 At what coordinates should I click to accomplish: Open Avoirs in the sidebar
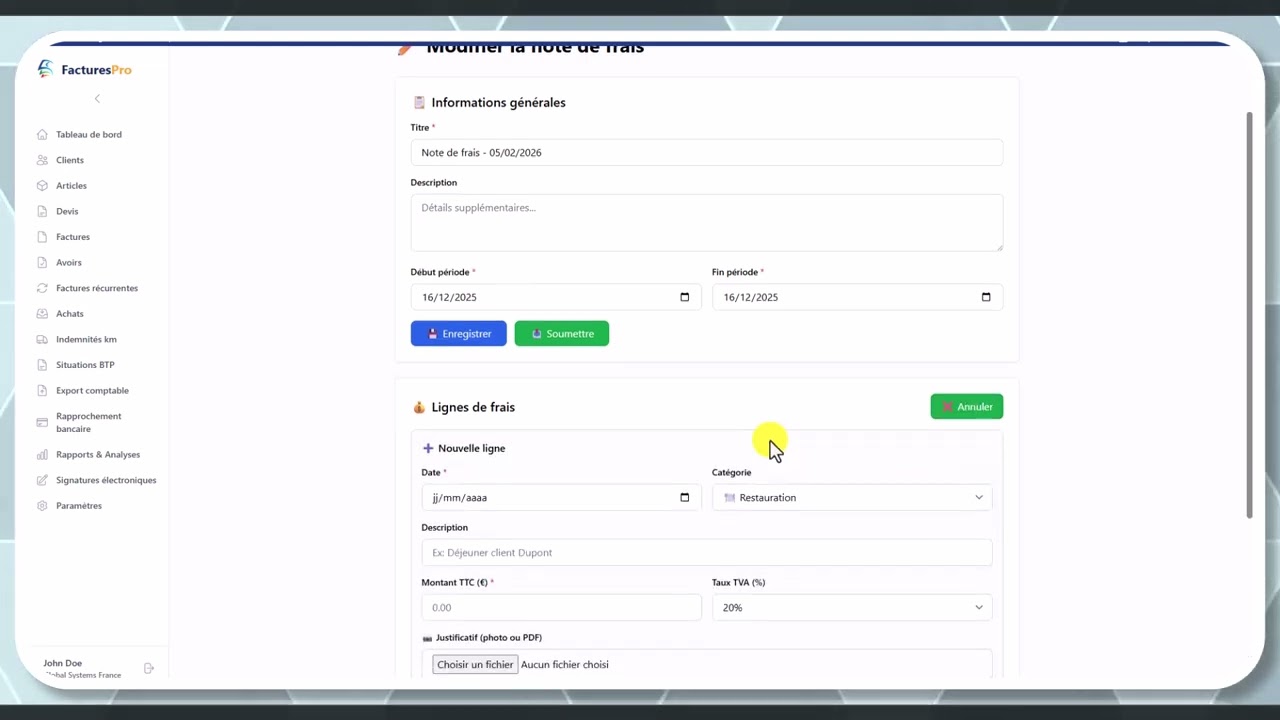pos(69,262)
